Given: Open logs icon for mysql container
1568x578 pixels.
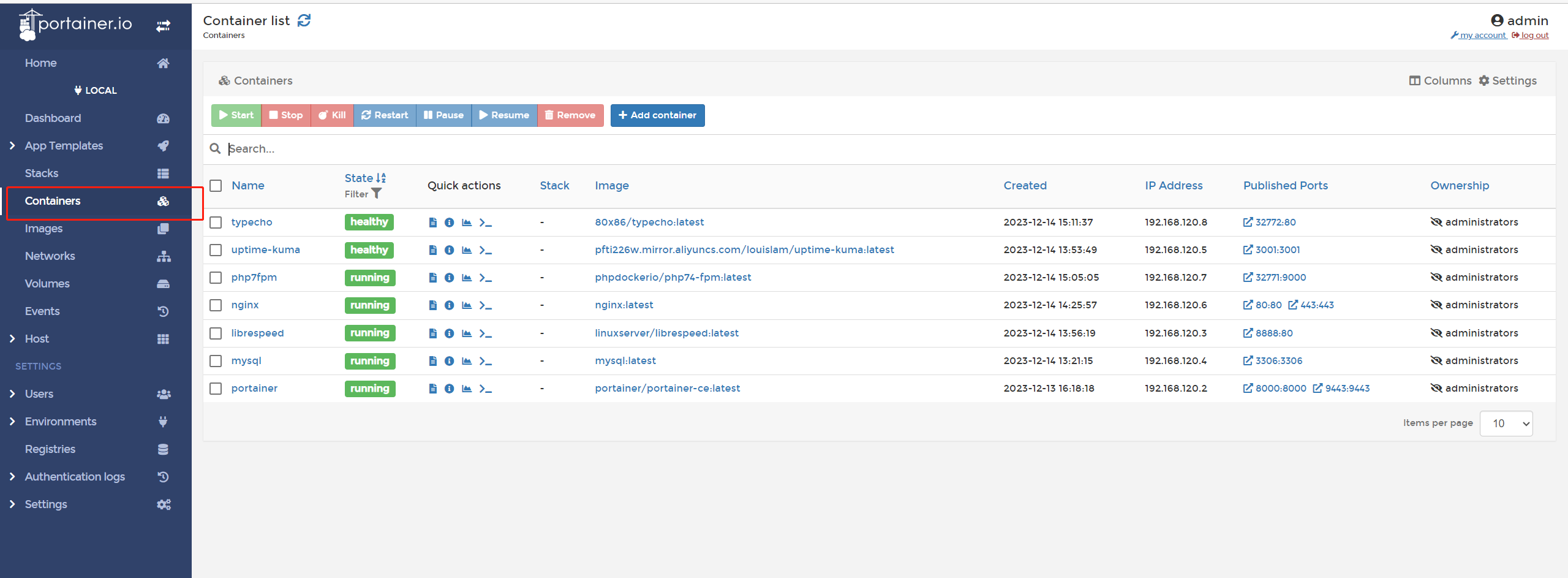Looking at the screenshot, I should point(433,361).
